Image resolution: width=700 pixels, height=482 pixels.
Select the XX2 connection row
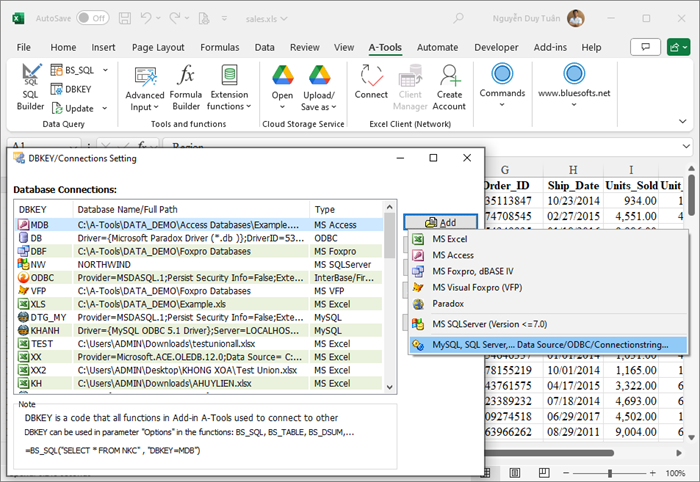click(x=200, y=370)
